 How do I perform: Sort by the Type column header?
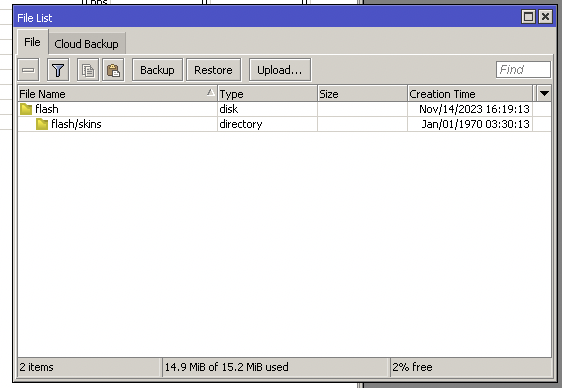tap(267, 94)
